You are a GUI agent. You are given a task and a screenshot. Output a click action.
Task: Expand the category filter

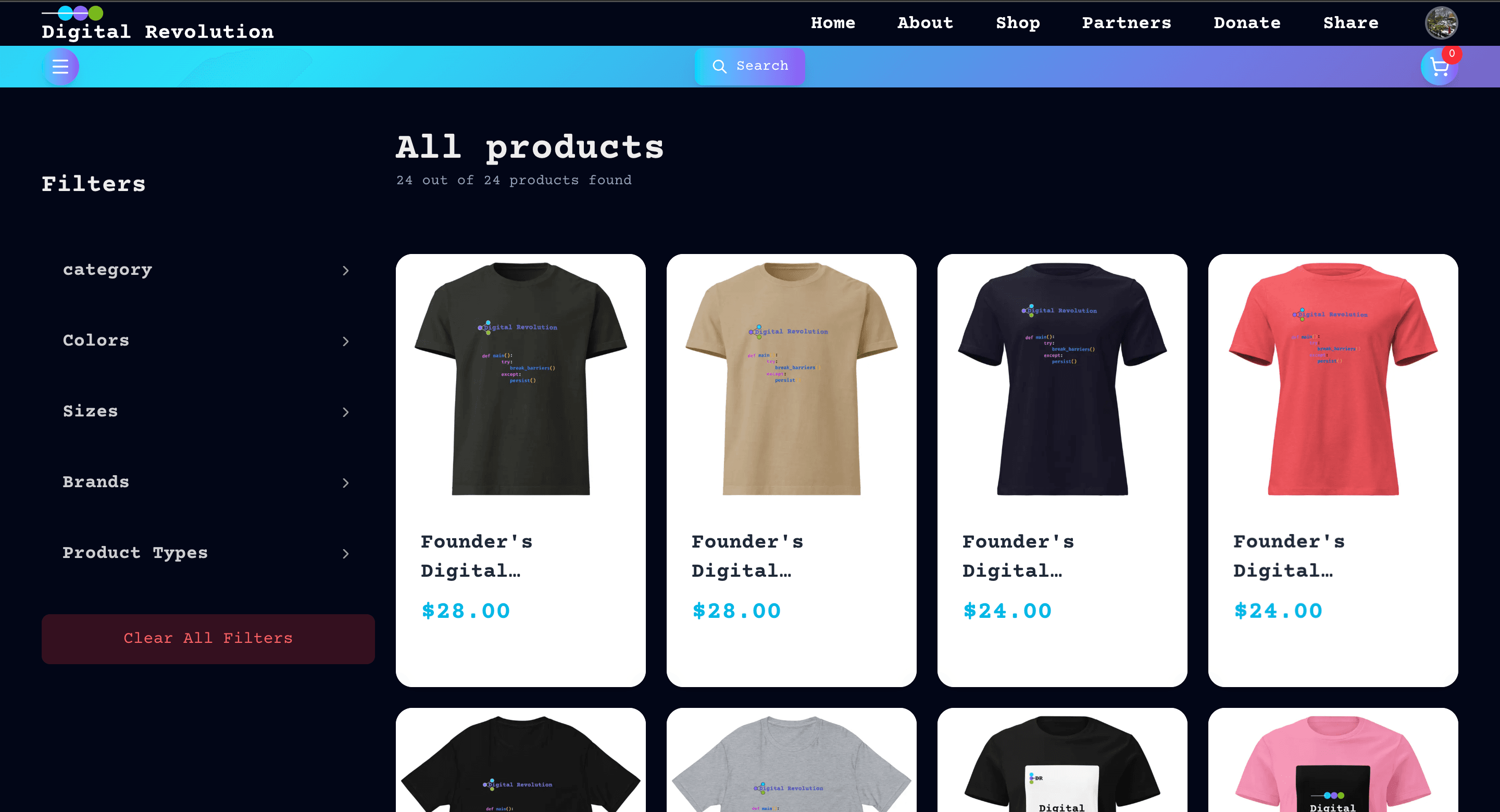coord(208,270)
